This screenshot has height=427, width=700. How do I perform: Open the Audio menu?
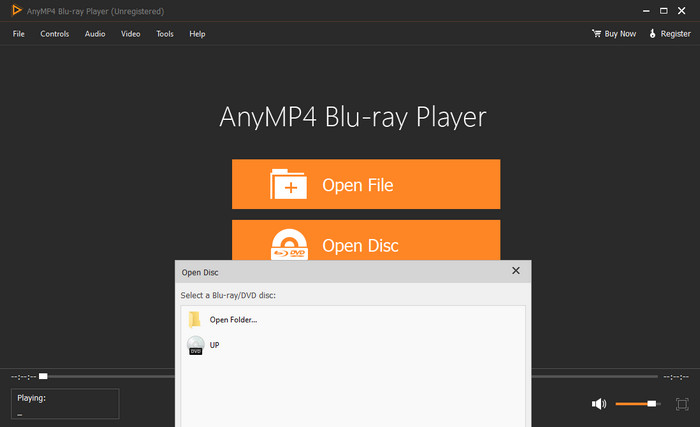95,34
